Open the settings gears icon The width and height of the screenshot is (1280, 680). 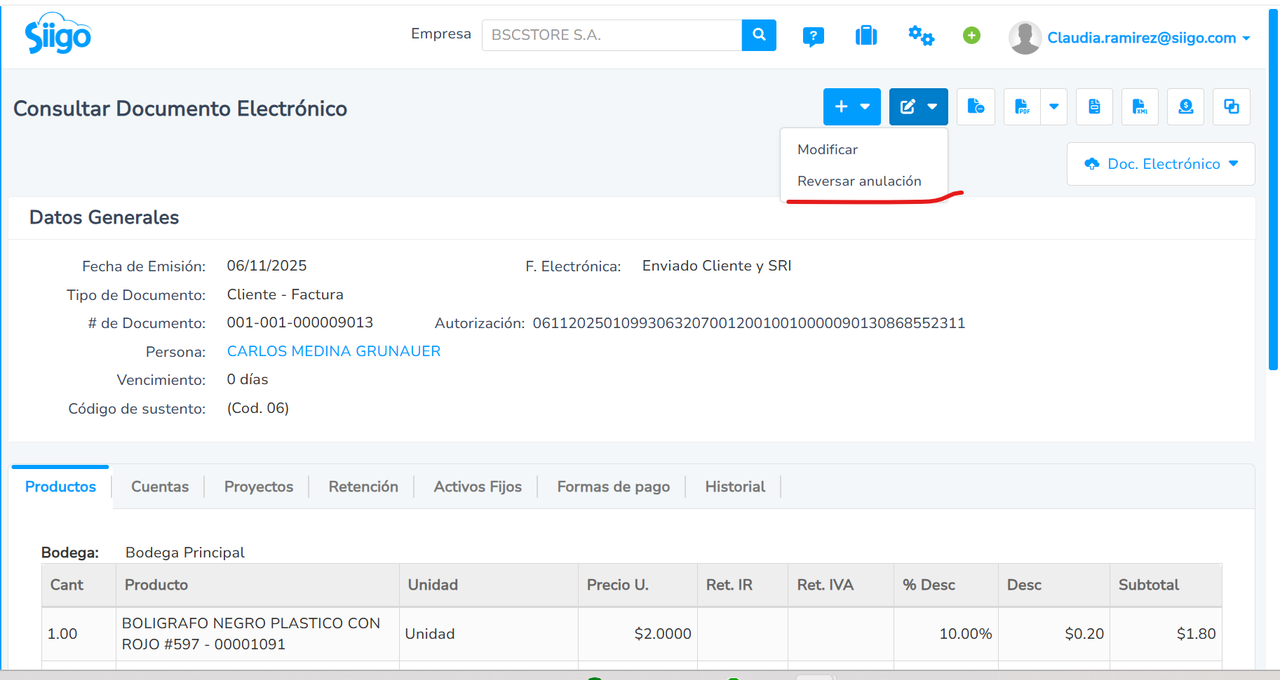921,36
